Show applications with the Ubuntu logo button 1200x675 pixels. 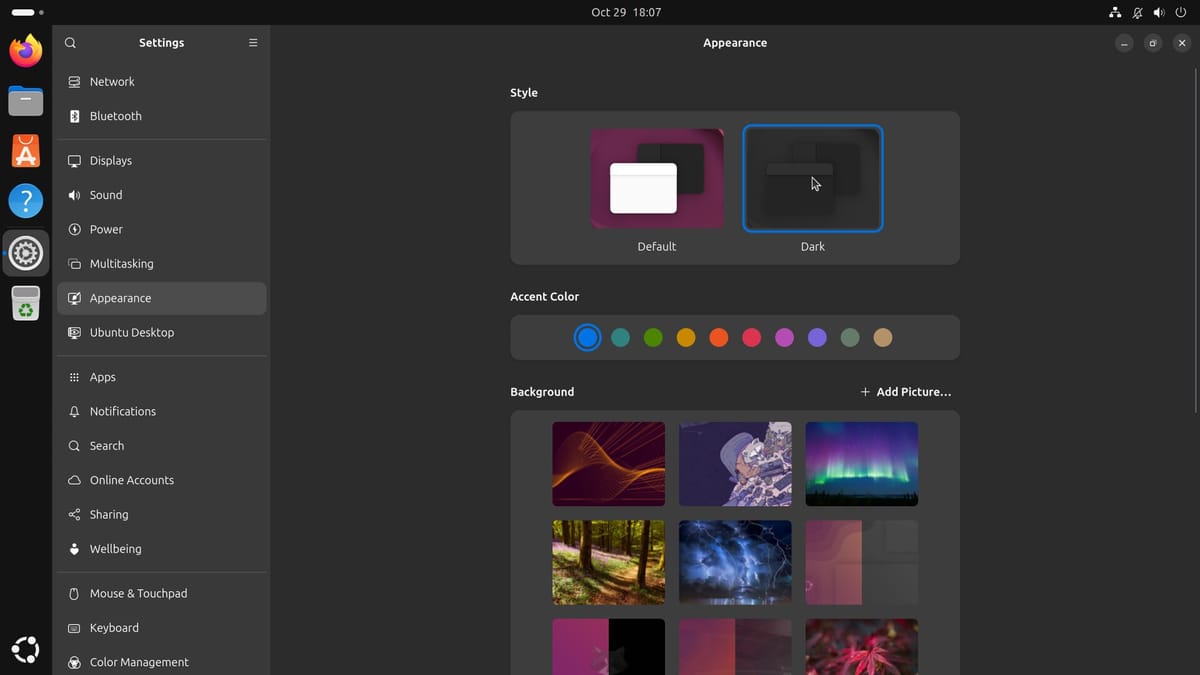pos(26,650)
